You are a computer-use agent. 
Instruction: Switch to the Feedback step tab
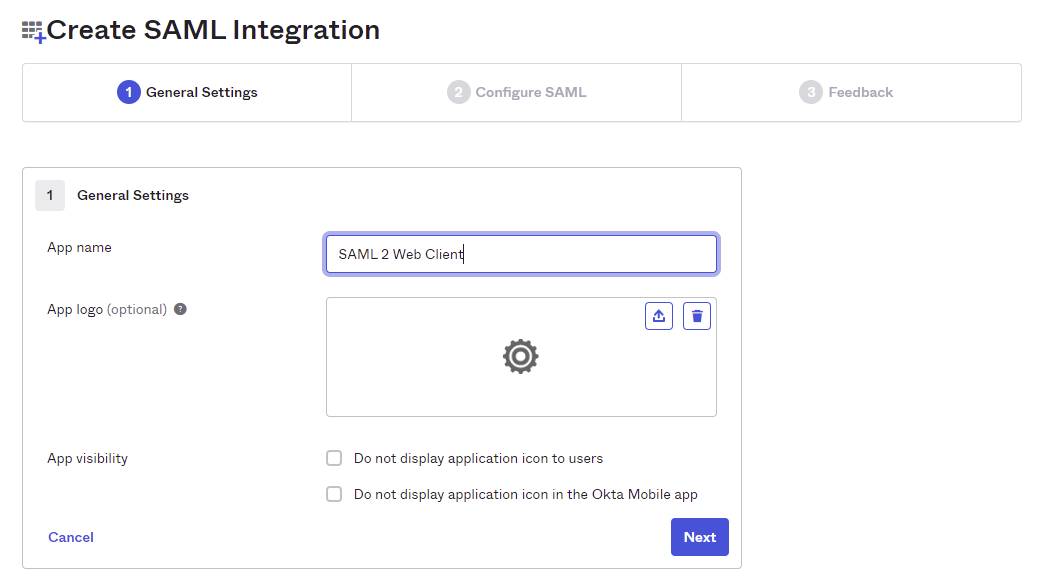pos(860,92)
